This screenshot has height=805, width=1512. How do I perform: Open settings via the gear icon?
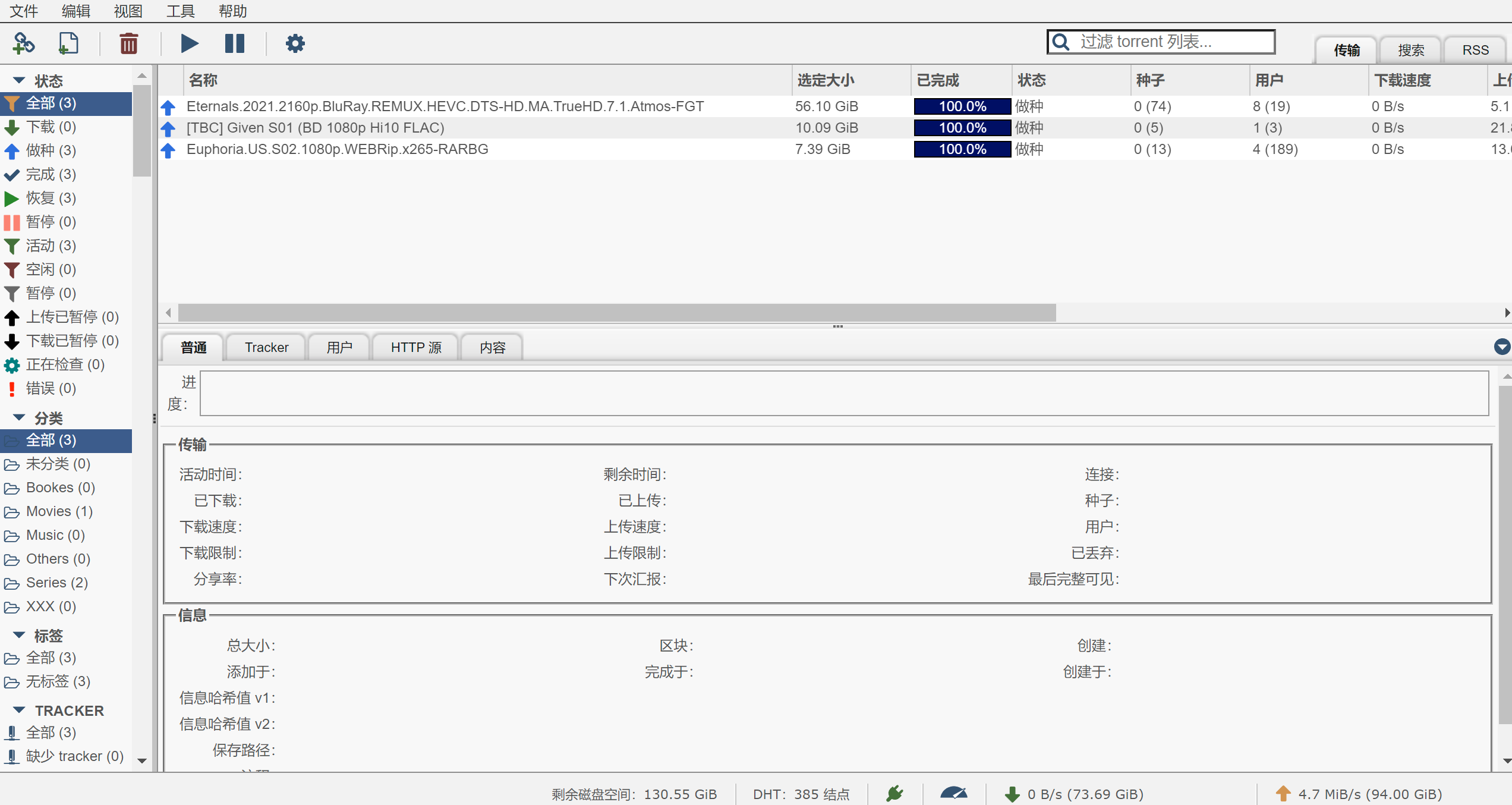coord(295,43)
